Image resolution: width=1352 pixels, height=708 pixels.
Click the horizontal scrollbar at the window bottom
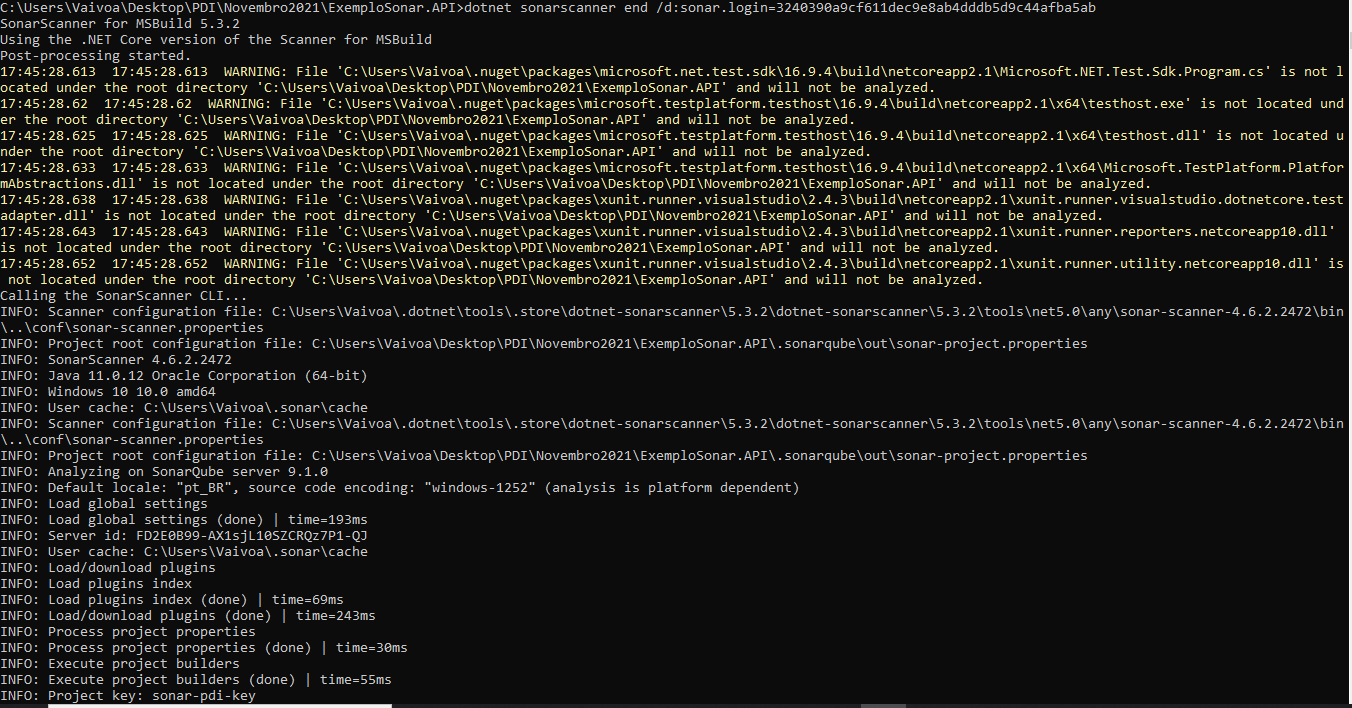coord(670,704)
